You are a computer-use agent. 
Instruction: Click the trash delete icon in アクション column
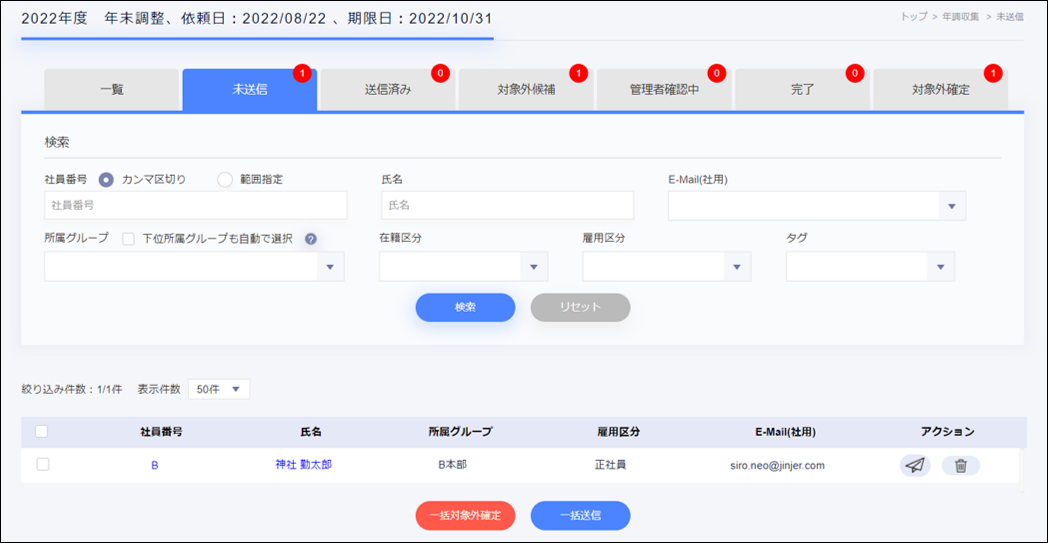click(960, 465)
